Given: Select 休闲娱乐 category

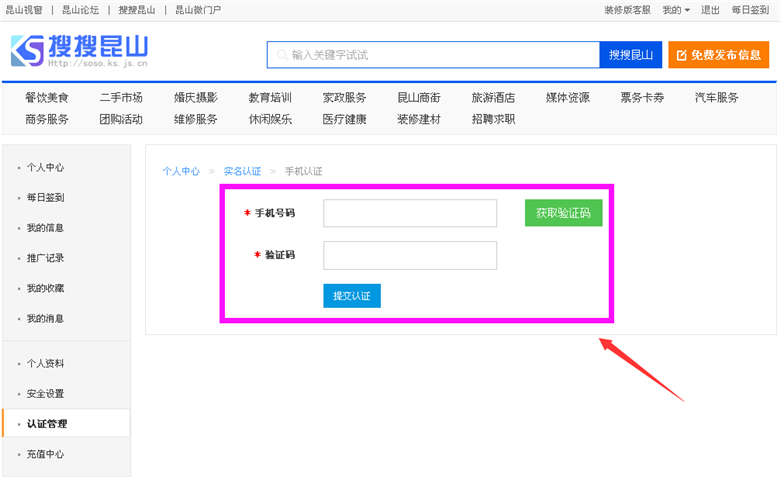Looking at the screenshot, I should coord(270,119).
